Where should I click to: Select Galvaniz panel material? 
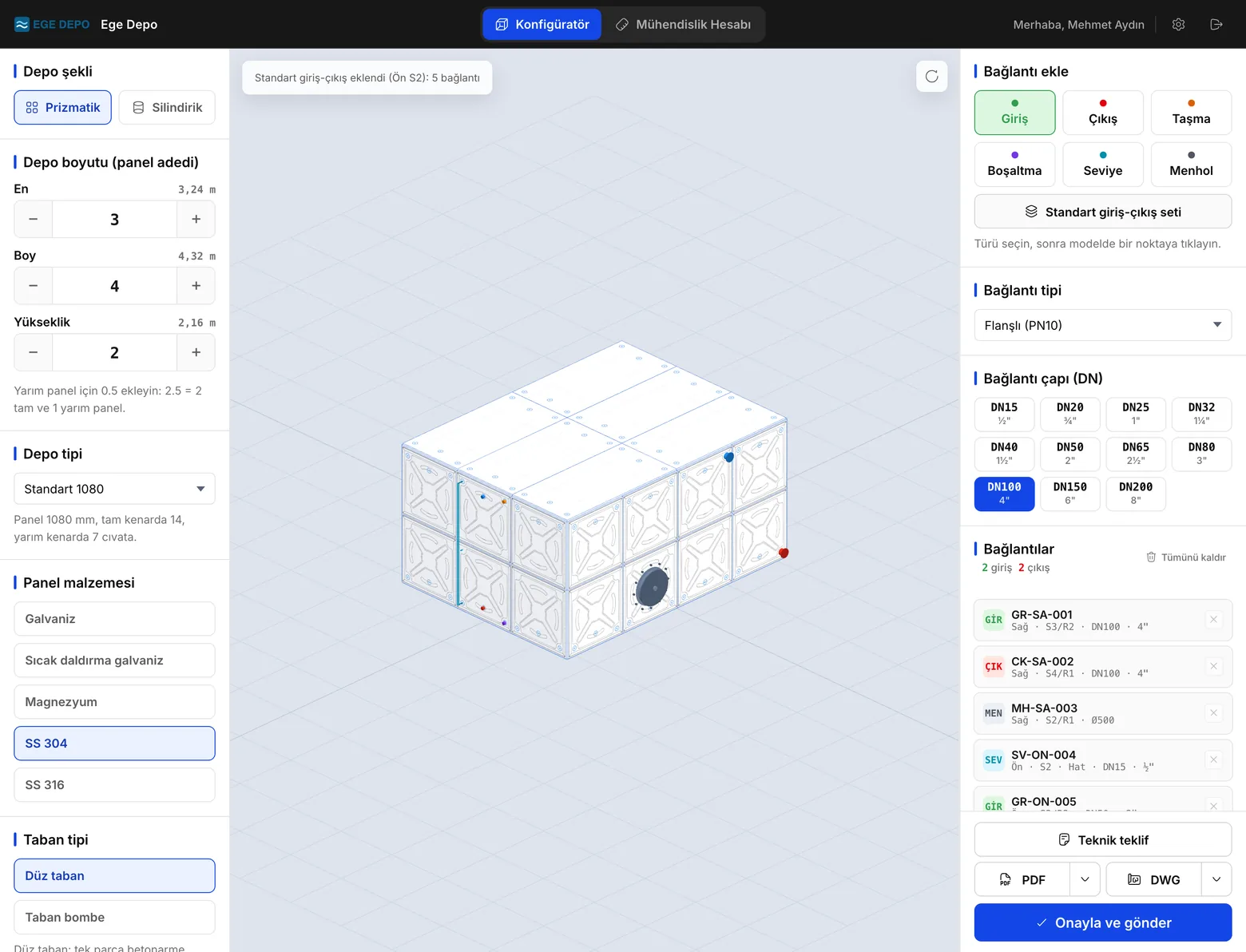(x=114, y=619)
